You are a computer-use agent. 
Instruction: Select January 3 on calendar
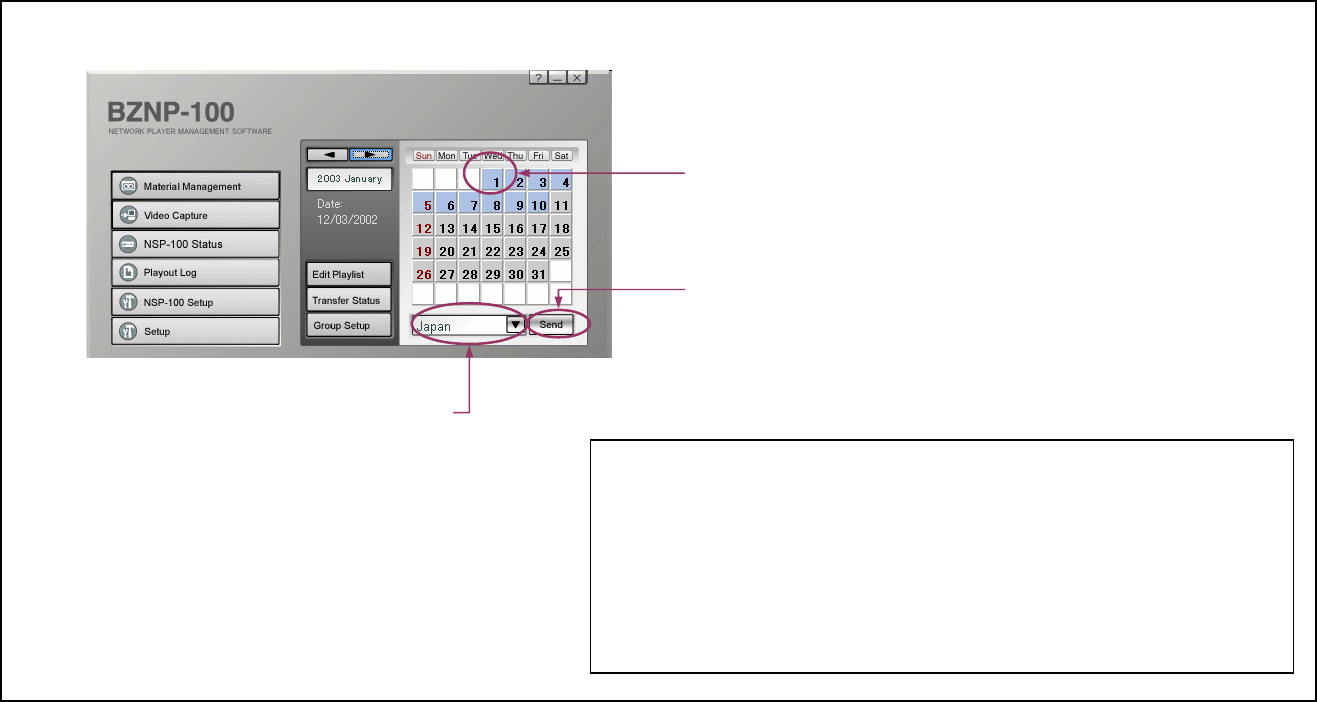(x=539, y=179)
